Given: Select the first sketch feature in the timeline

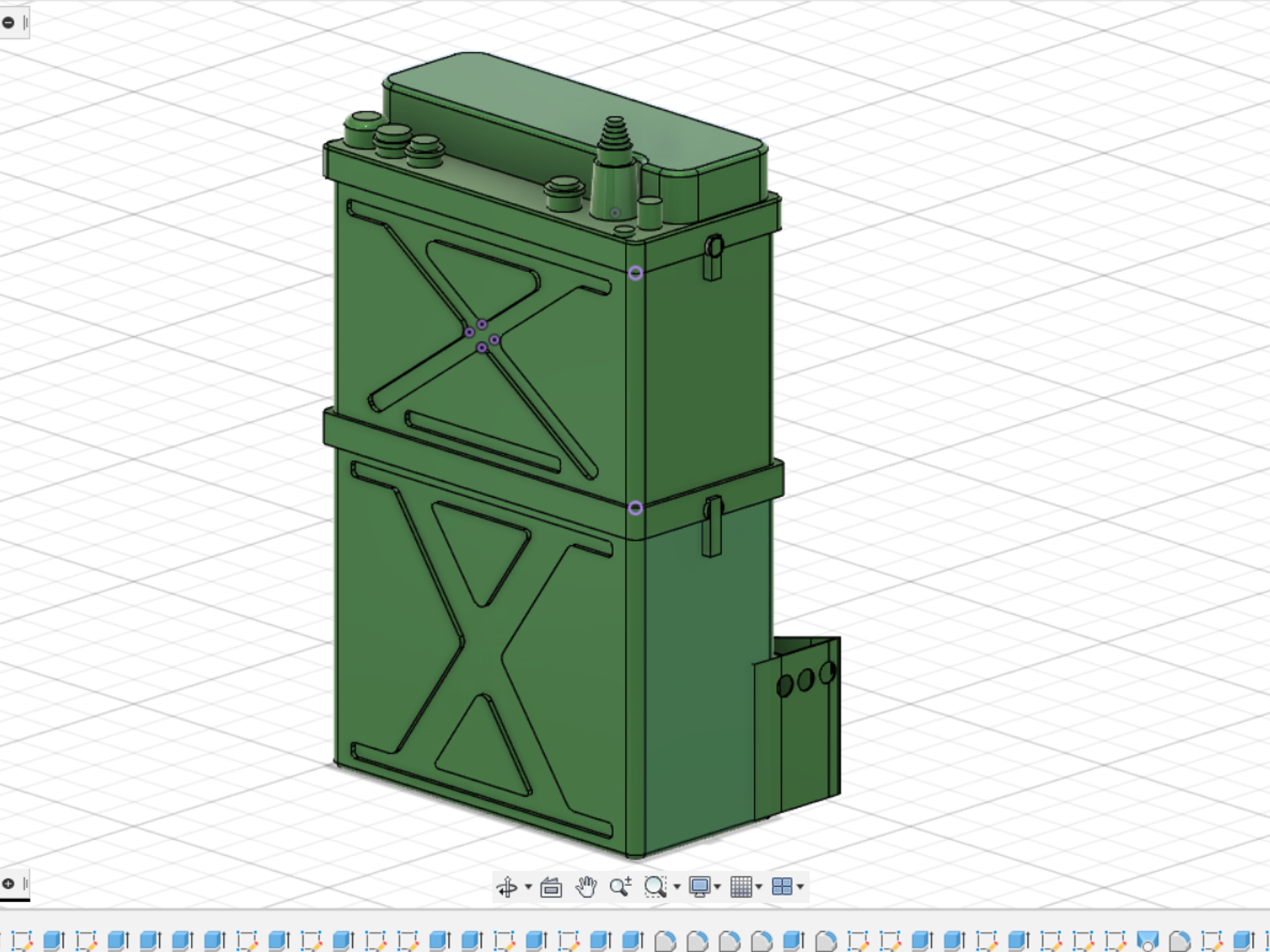Looking at the screenshot, I should pyautogui.click(x=22, y=939).
